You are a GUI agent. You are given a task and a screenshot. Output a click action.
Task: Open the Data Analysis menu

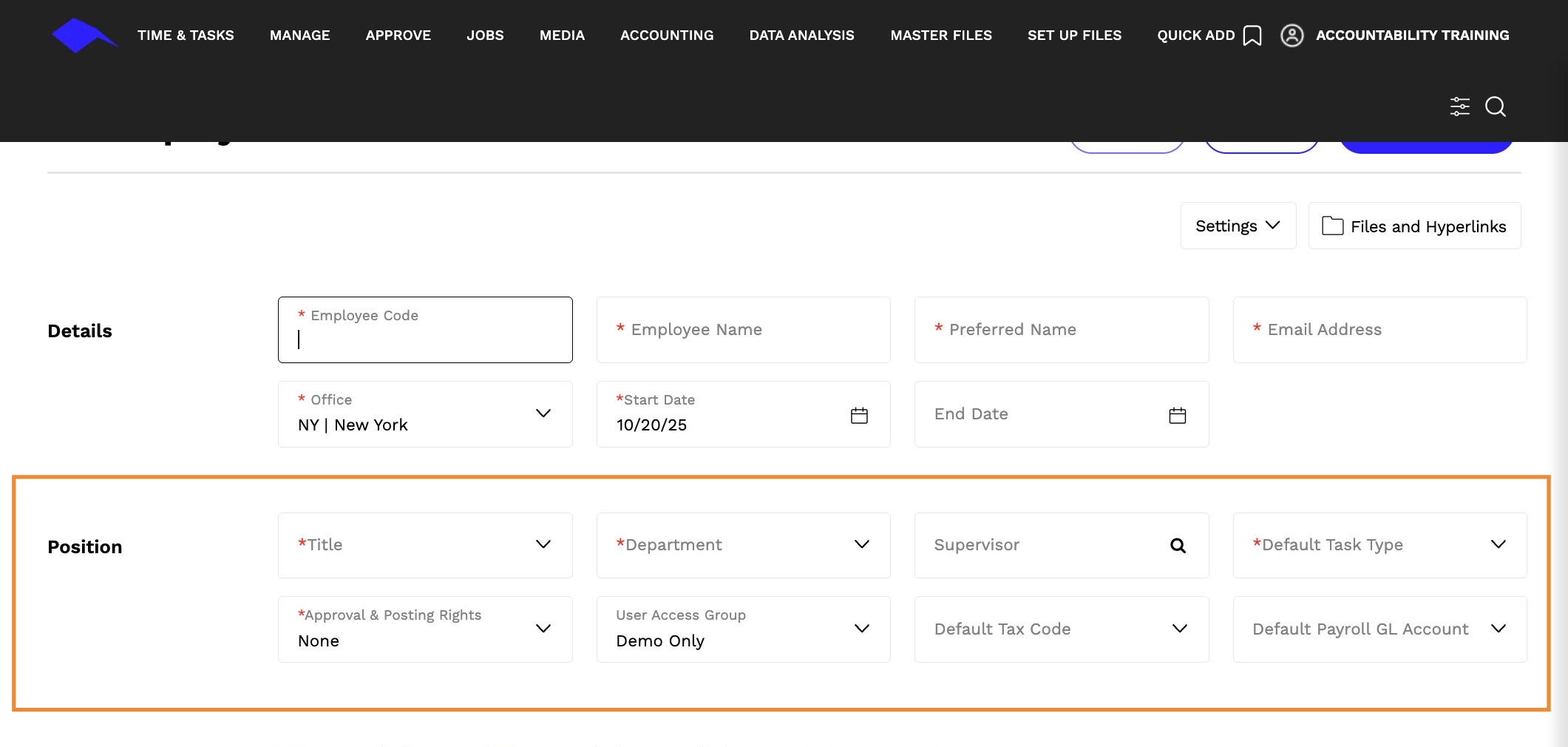pos(802,36)
